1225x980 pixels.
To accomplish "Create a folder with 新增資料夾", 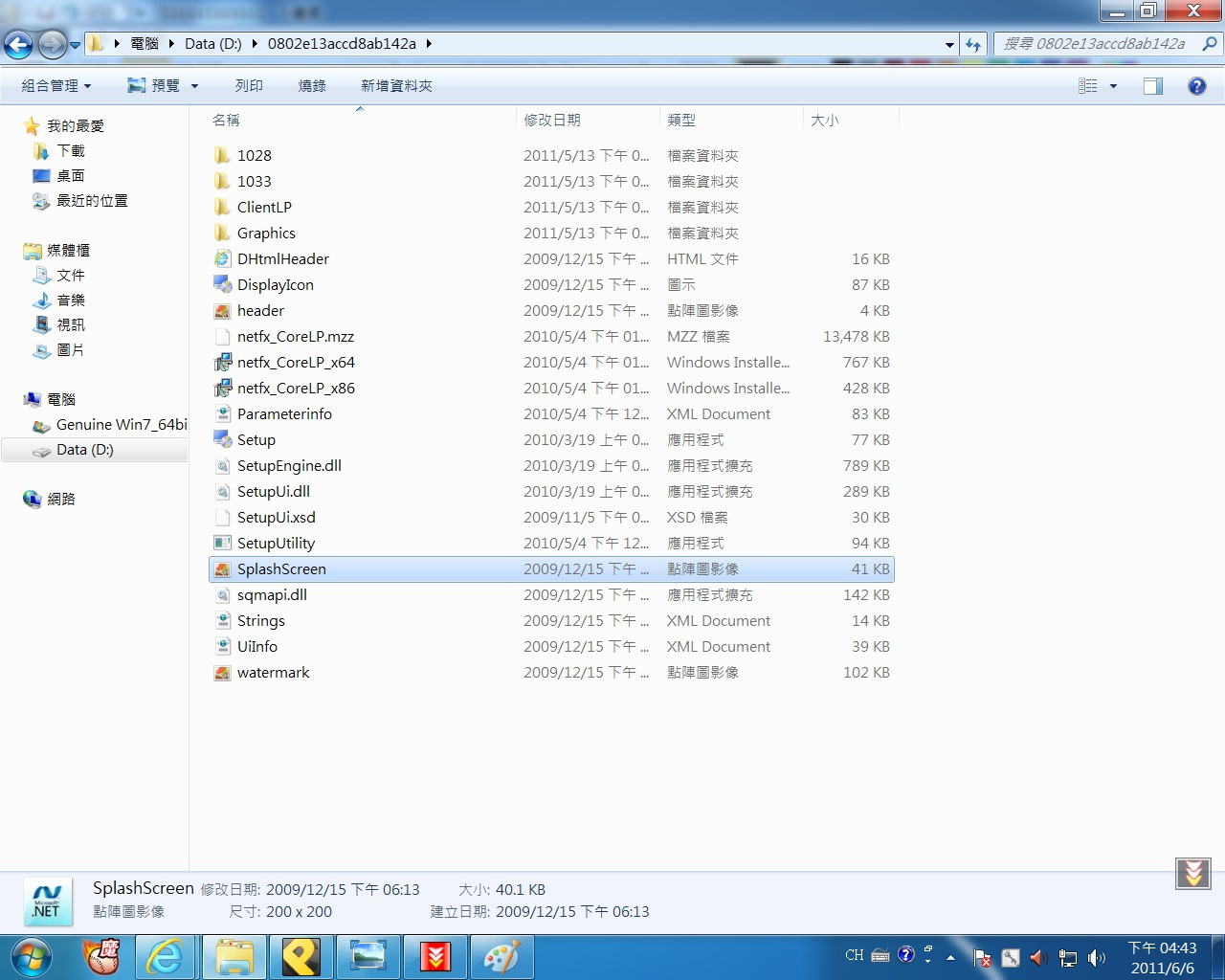I will (x=396, y=86).
